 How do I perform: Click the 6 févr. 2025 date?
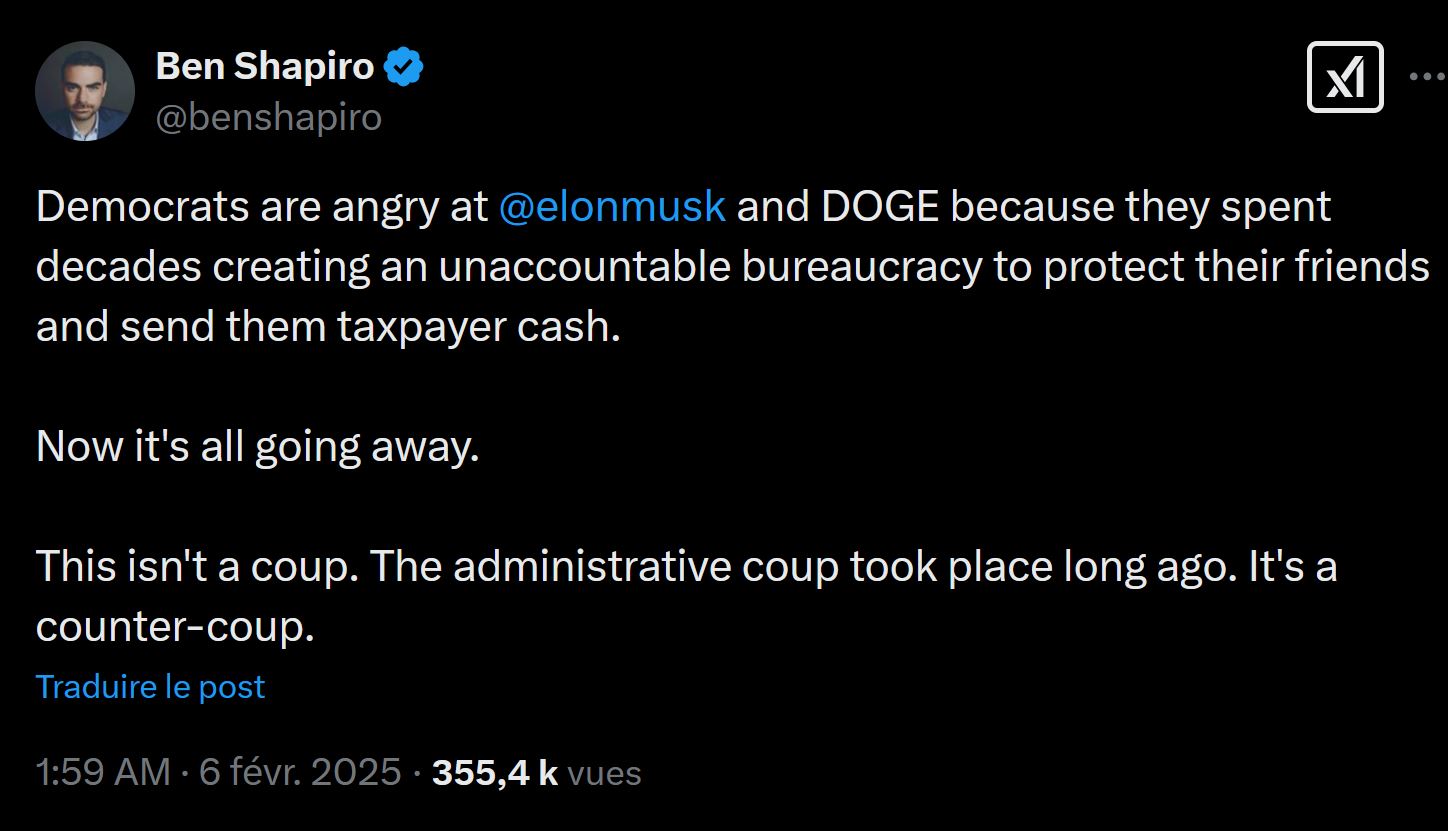pyautogui.click(x=300, y=773)
